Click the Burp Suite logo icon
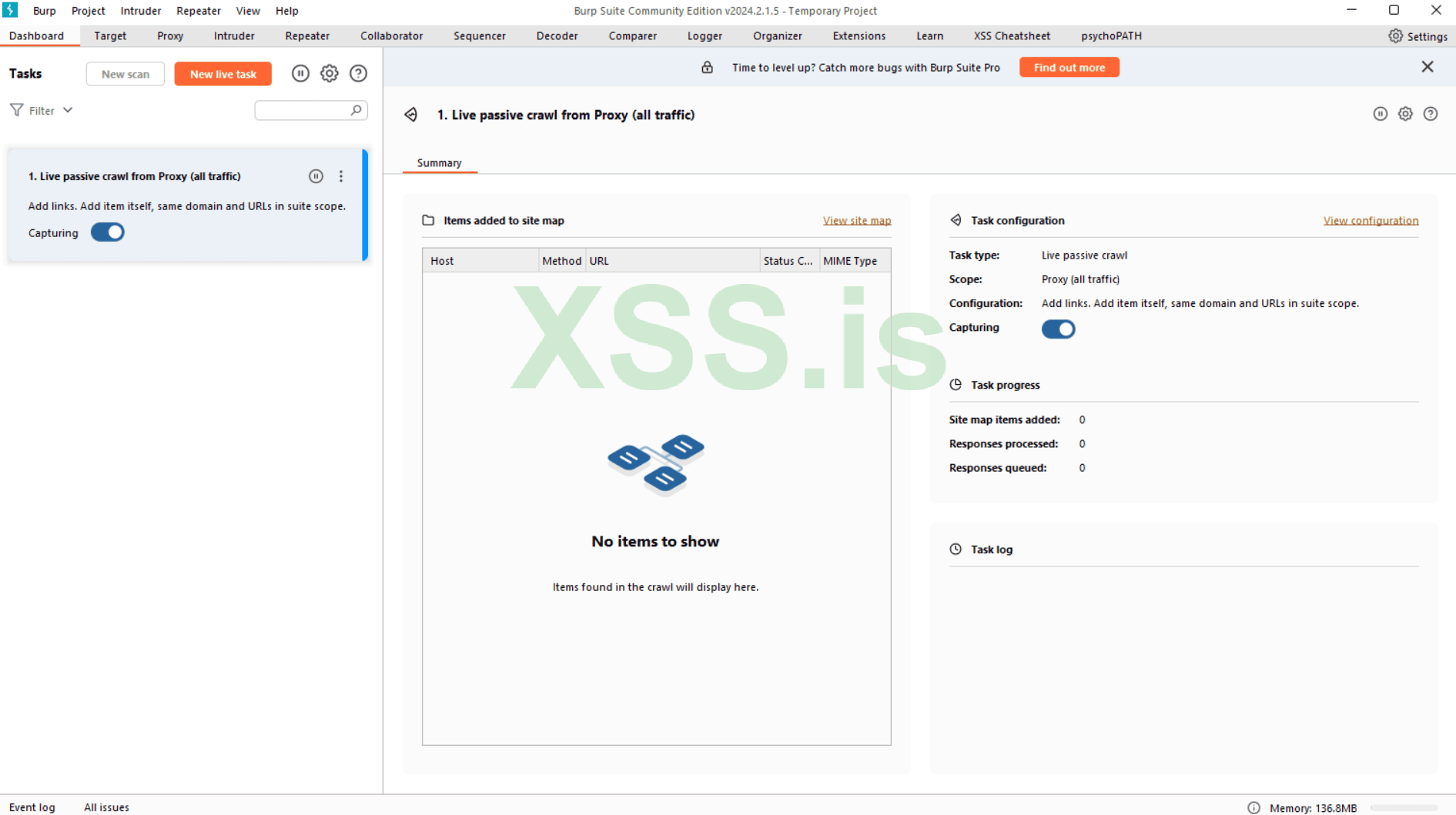This screenshot has height=815, width=1456. tap(10, 10)
